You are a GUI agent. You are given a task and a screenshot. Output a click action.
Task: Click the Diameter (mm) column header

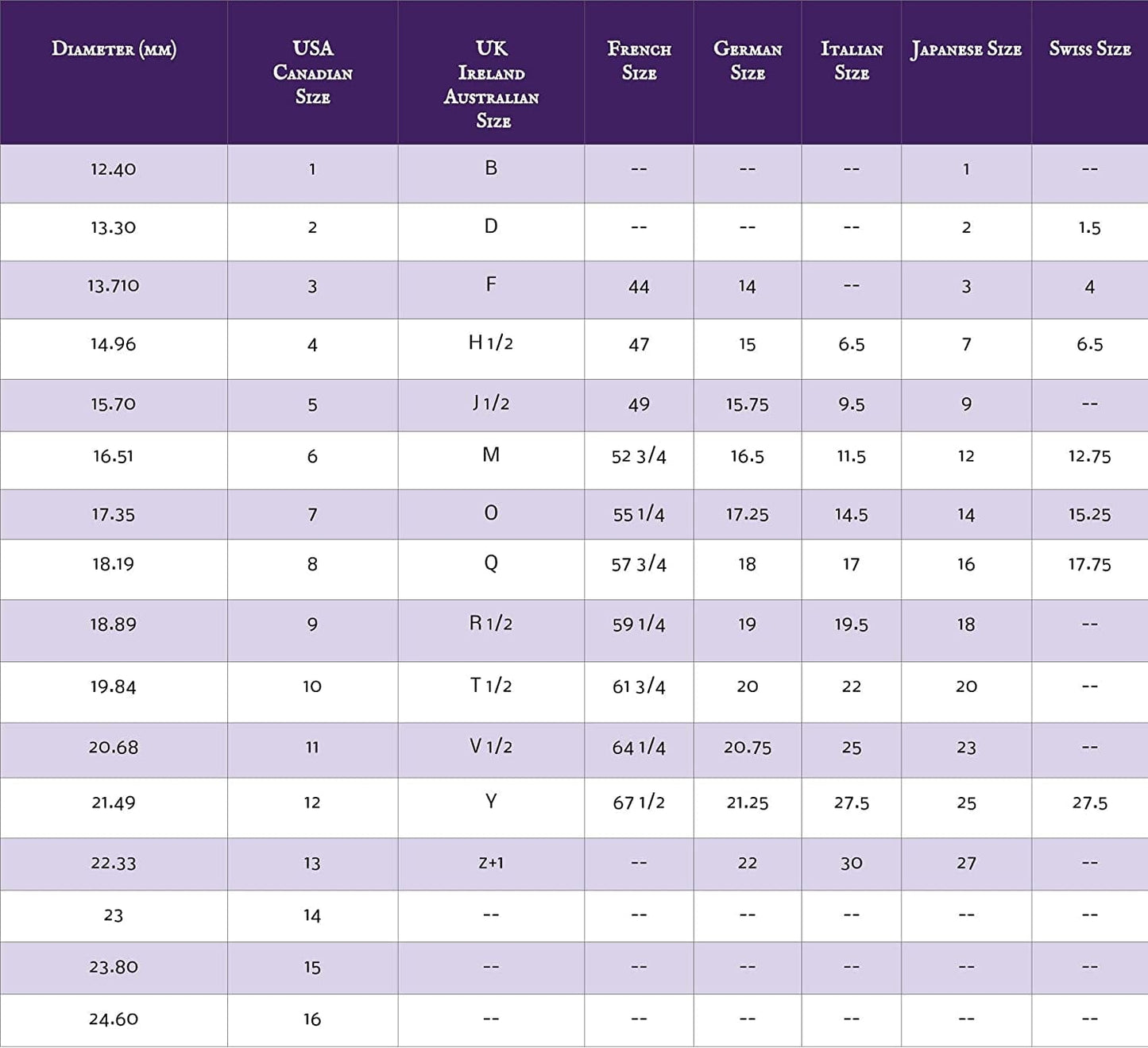114,49
